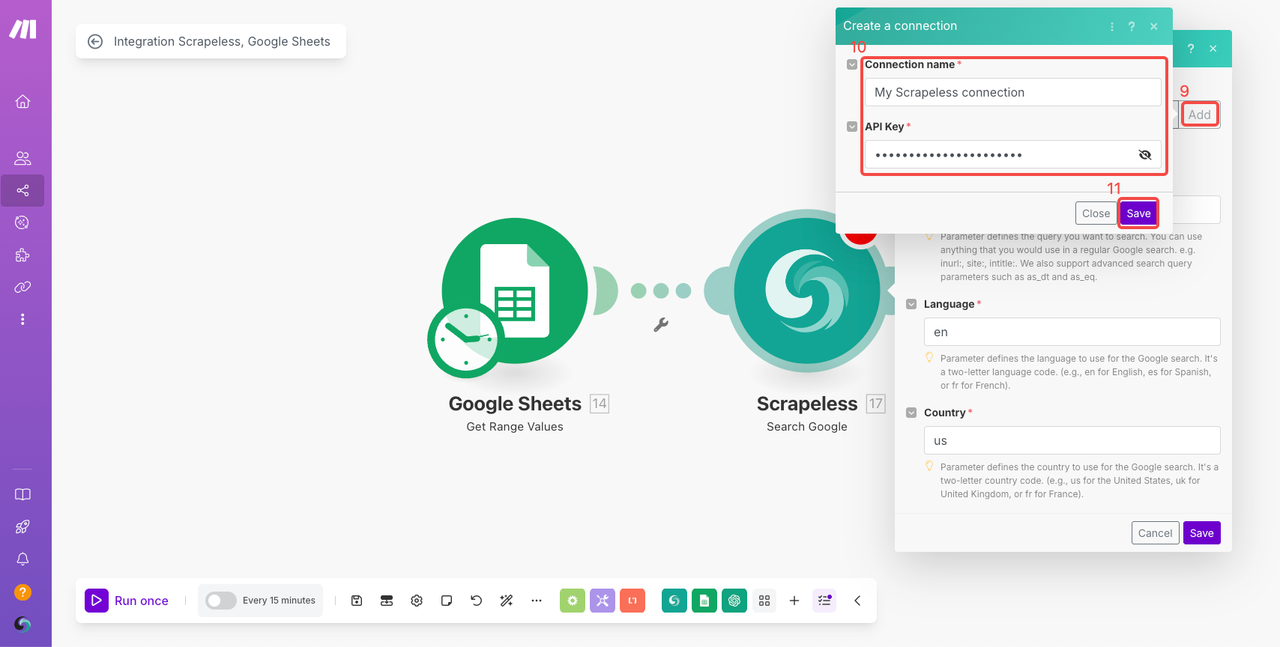Click the undo arrow in the bottom toolbar
Viewport: 1280px width, 647px height.
click(x=477, y=601)
